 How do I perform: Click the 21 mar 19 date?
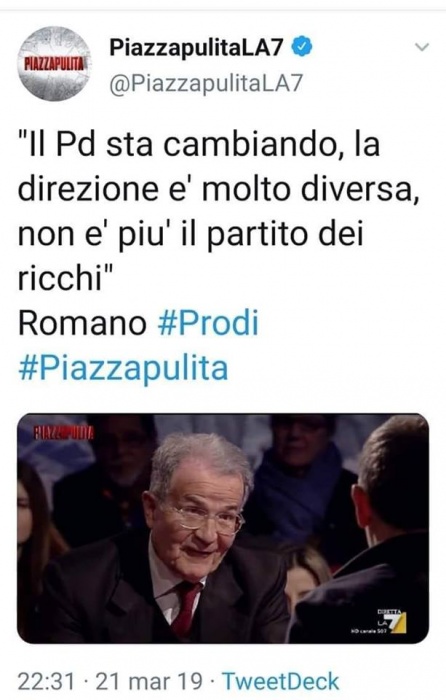tap(149, 681)
